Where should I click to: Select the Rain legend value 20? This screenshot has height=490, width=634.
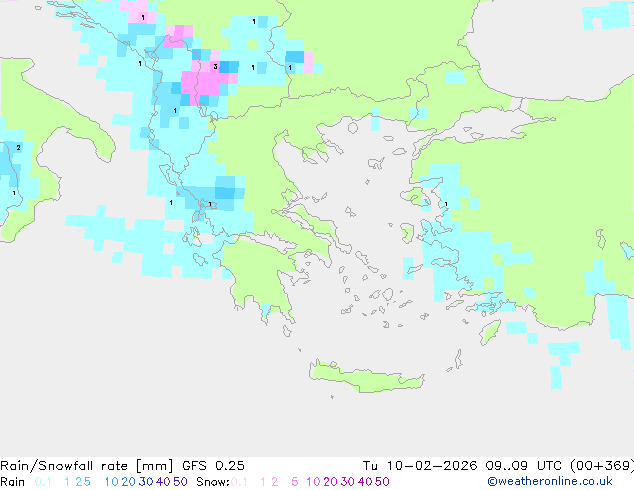pyautogui.click(x=128, y=482)
